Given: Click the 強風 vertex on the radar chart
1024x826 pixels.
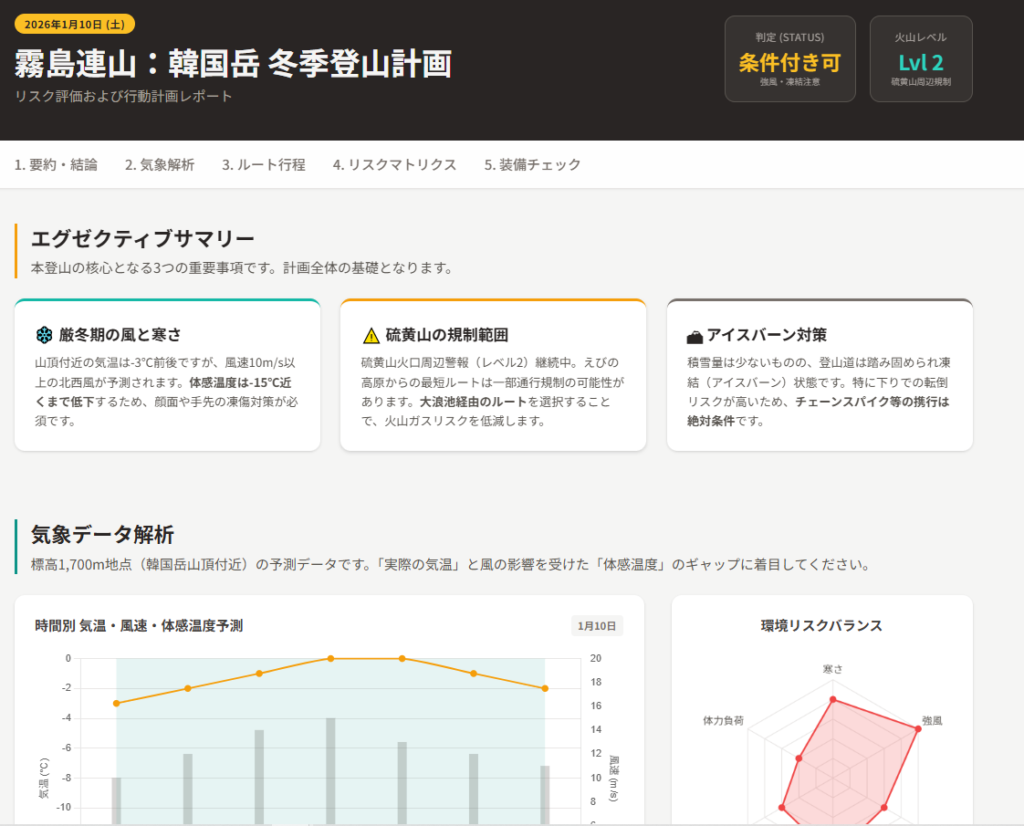Looking at the screenshot, I should 917,732.
